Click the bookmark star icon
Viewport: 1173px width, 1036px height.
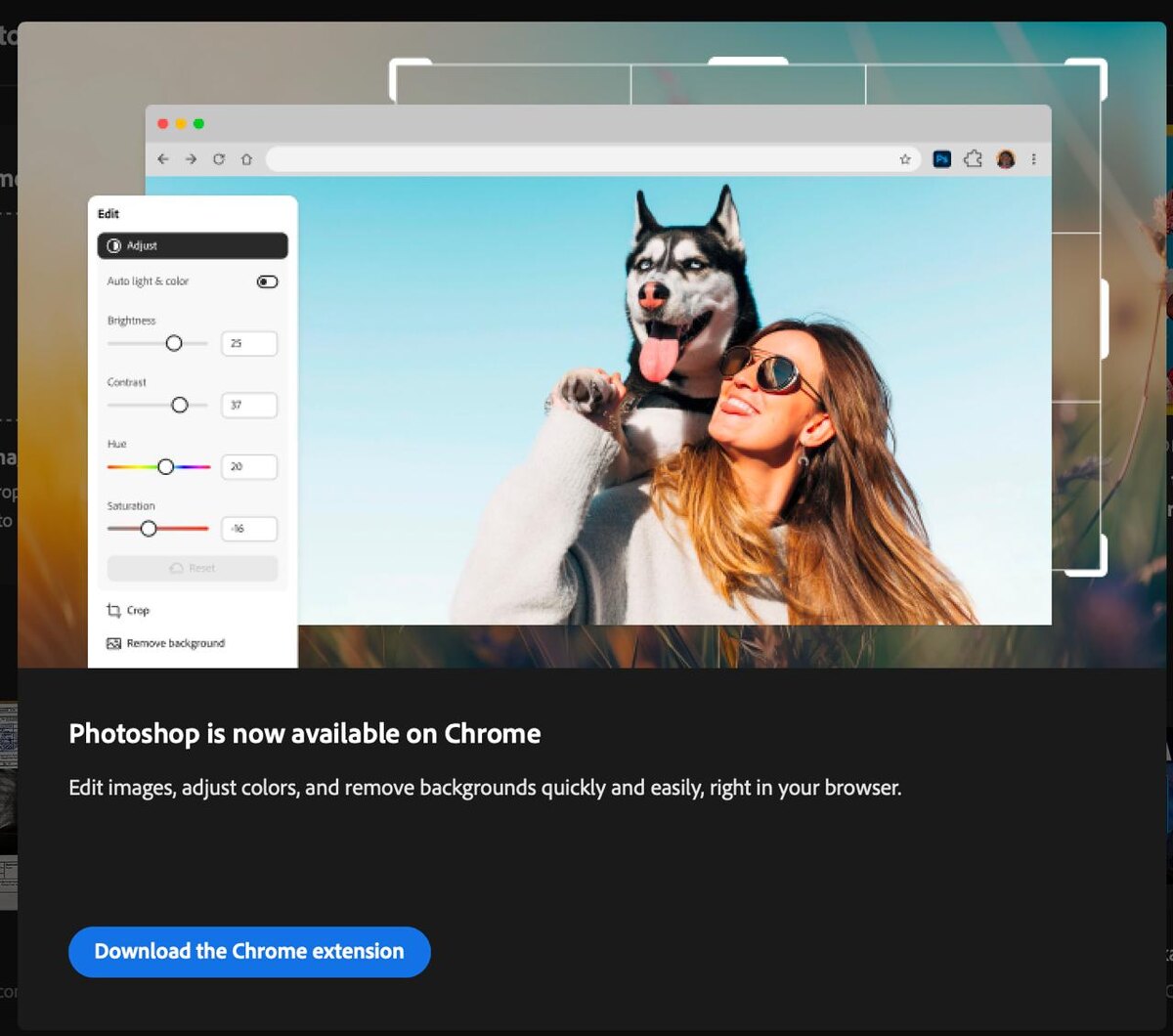click(x=905, y=159)
